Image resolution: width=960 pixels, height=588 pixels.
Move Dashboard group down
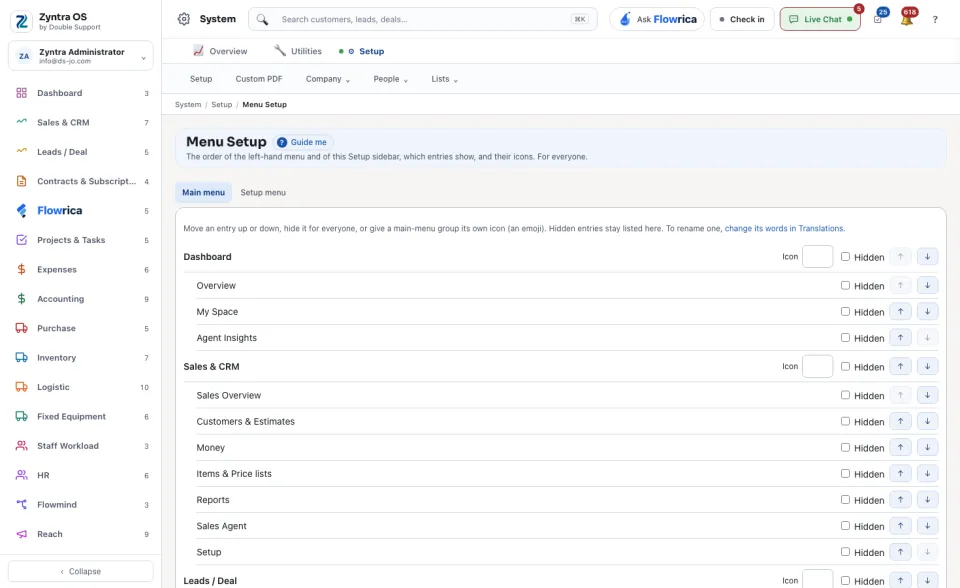click(x=928, y=257)
